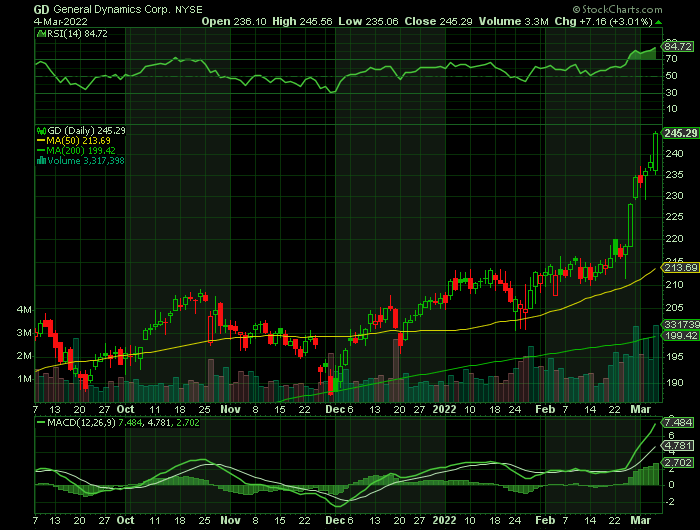Screen dimensions: 700x530
Task: Click the volume bars icon in the legend
Action: pyautogui.click(x=42, y=161)
